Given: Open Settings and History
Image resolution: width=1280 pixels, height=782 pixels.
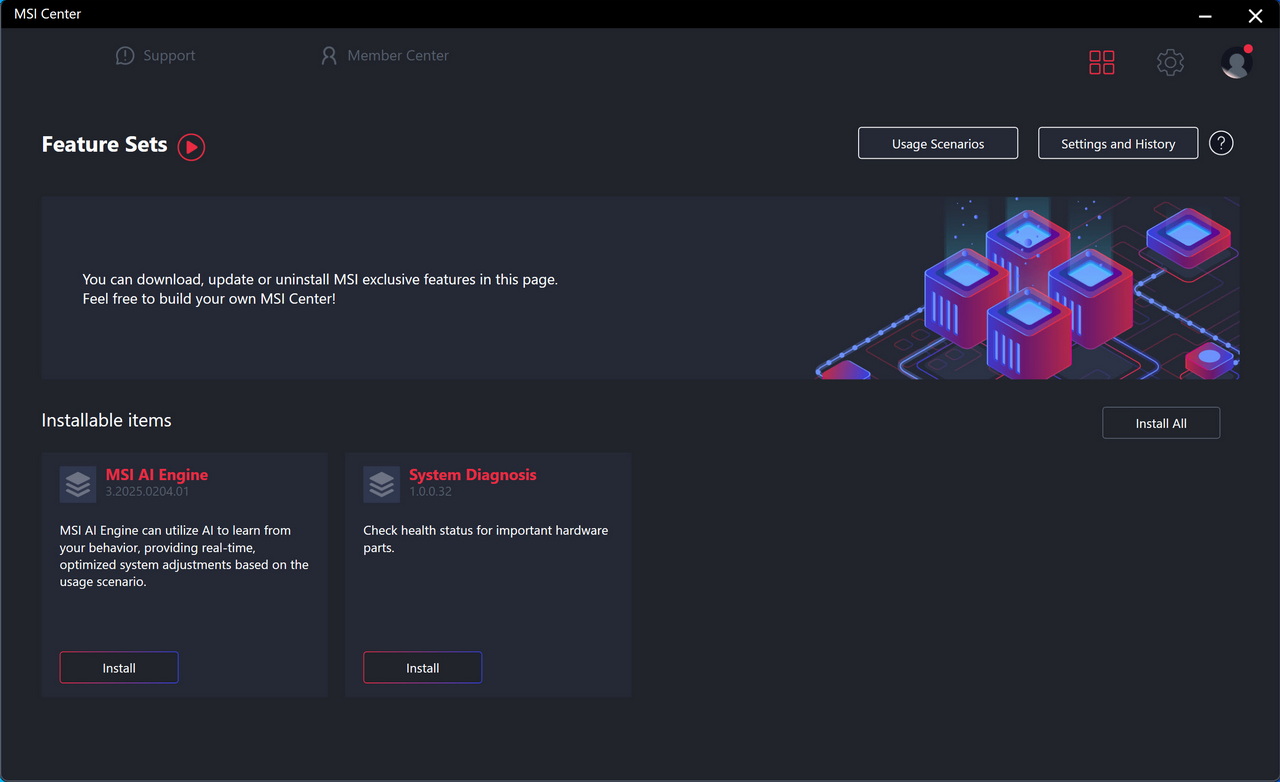Looking at the screenshot, I should click(1118, 143).
